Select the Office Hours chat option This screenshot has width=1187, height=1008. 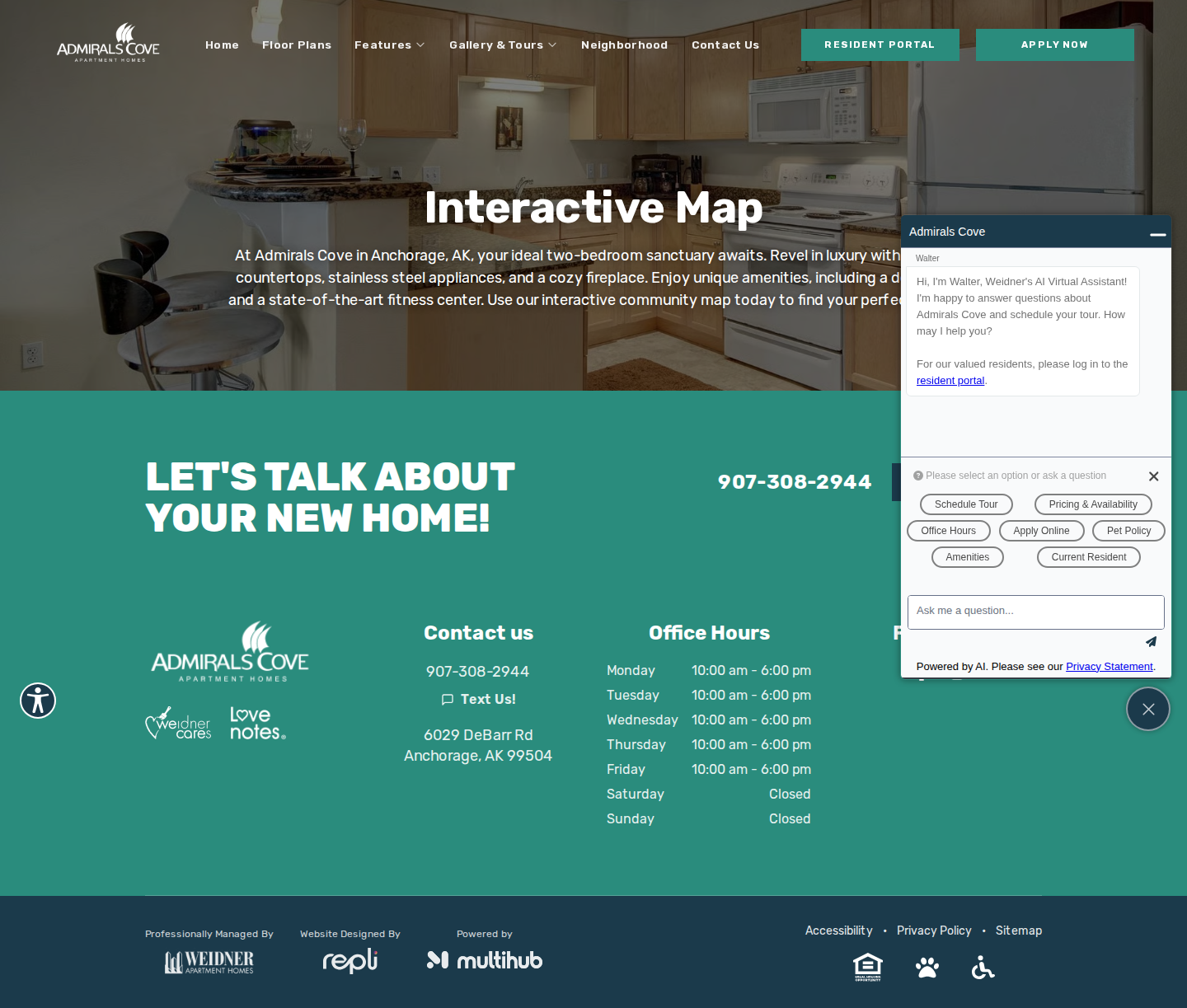click(949, 531)
